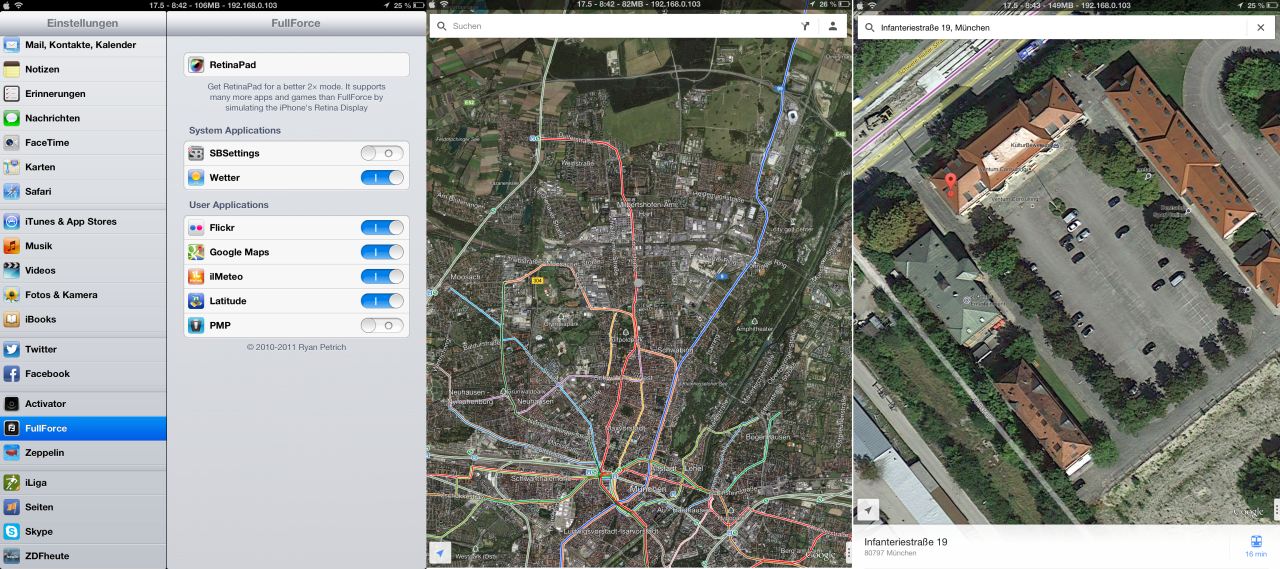Select the Activator icon in sidebar
Viewport: 1280px width, 569px height.
(x=11, y=404)
